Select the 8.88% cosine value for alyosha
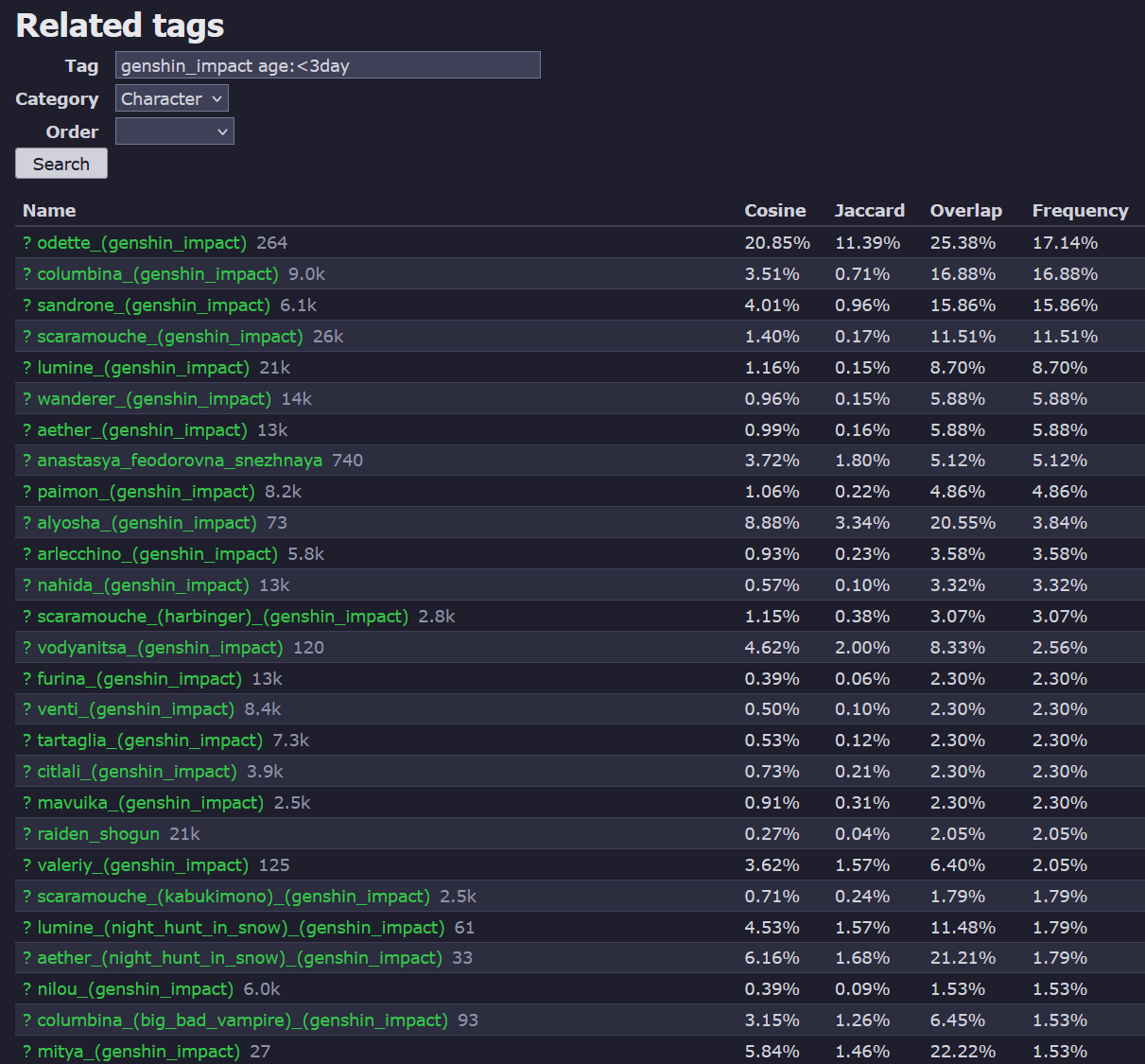Screen dimensions: 1145x1064 tap(772, 523)
